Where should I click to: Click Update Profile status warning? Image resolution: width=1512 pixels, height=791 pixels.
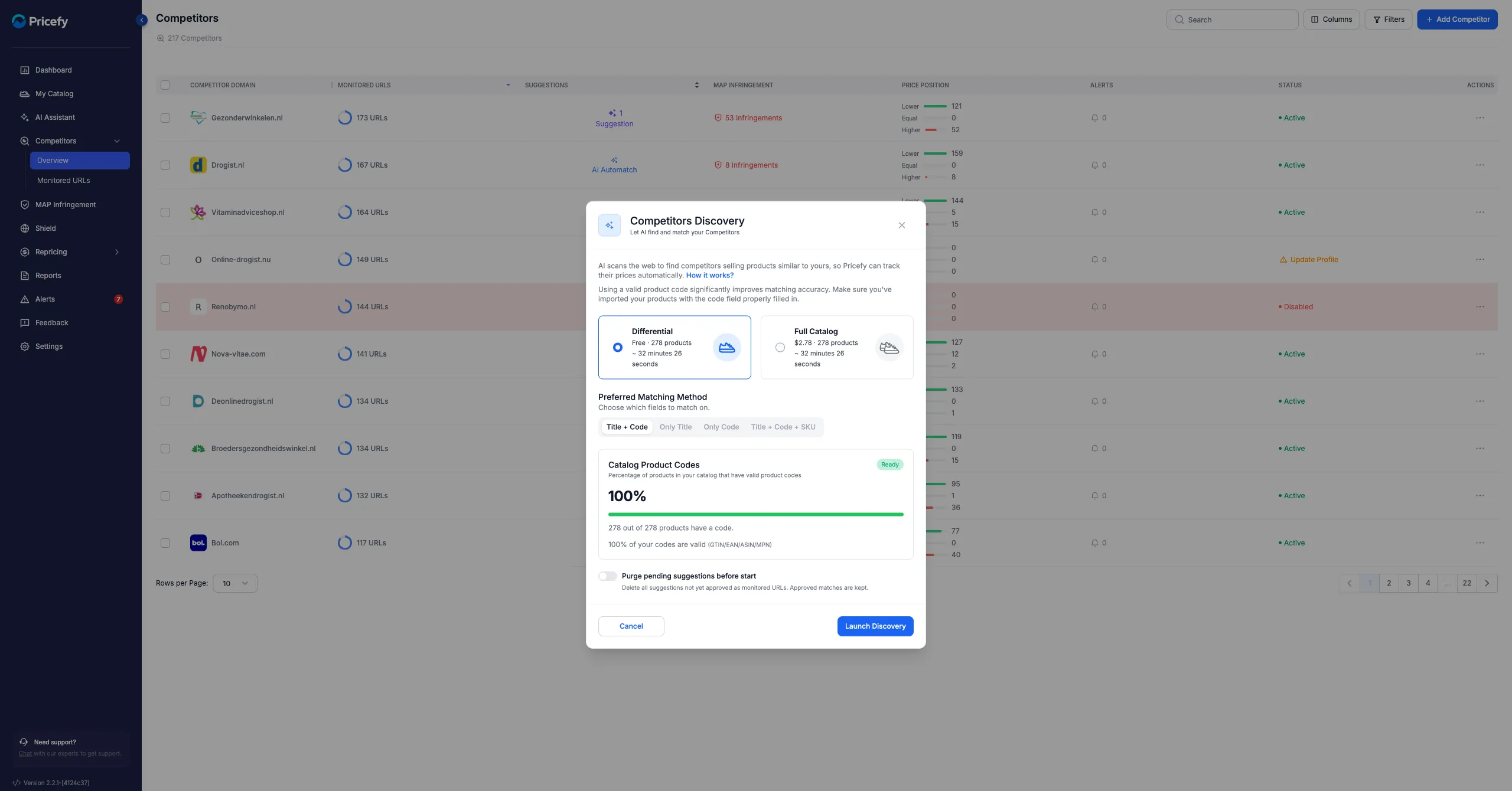pyautogui.click(x=1308, y=260)
